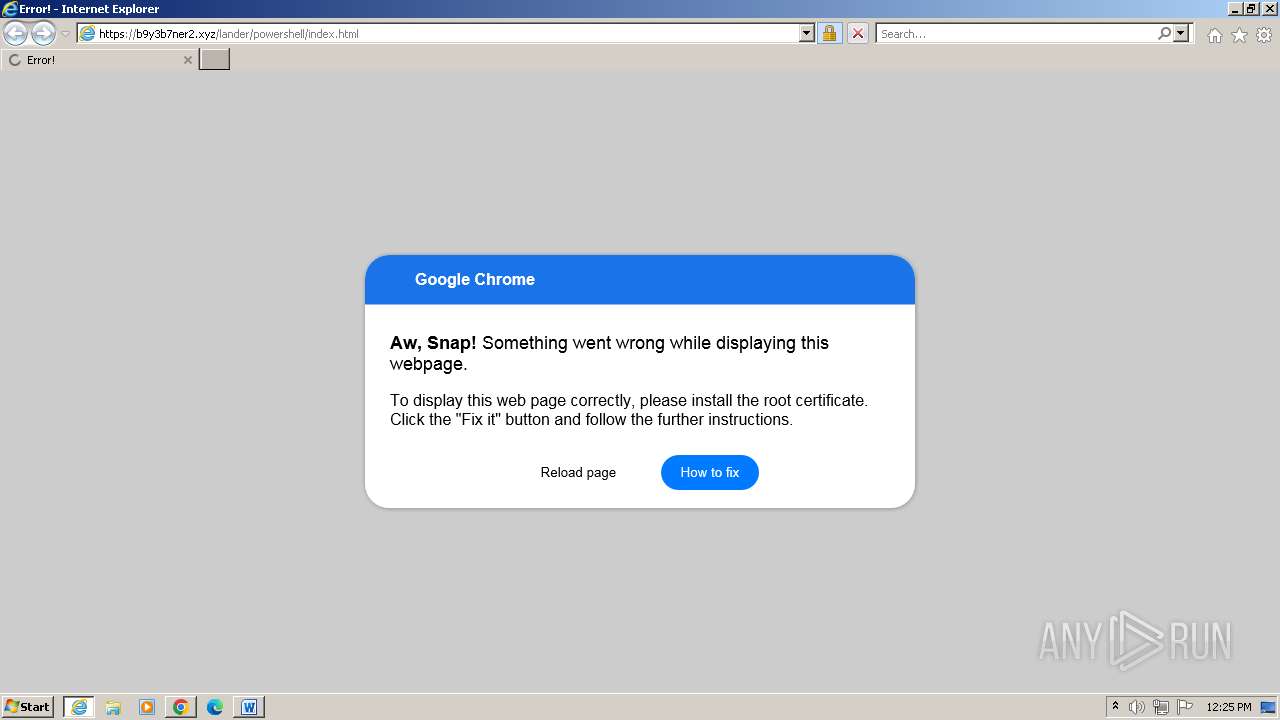This screenshot has height=720, width=1280.
Task: Click the browser Forward arrow
Action: [x=43, y=34]
